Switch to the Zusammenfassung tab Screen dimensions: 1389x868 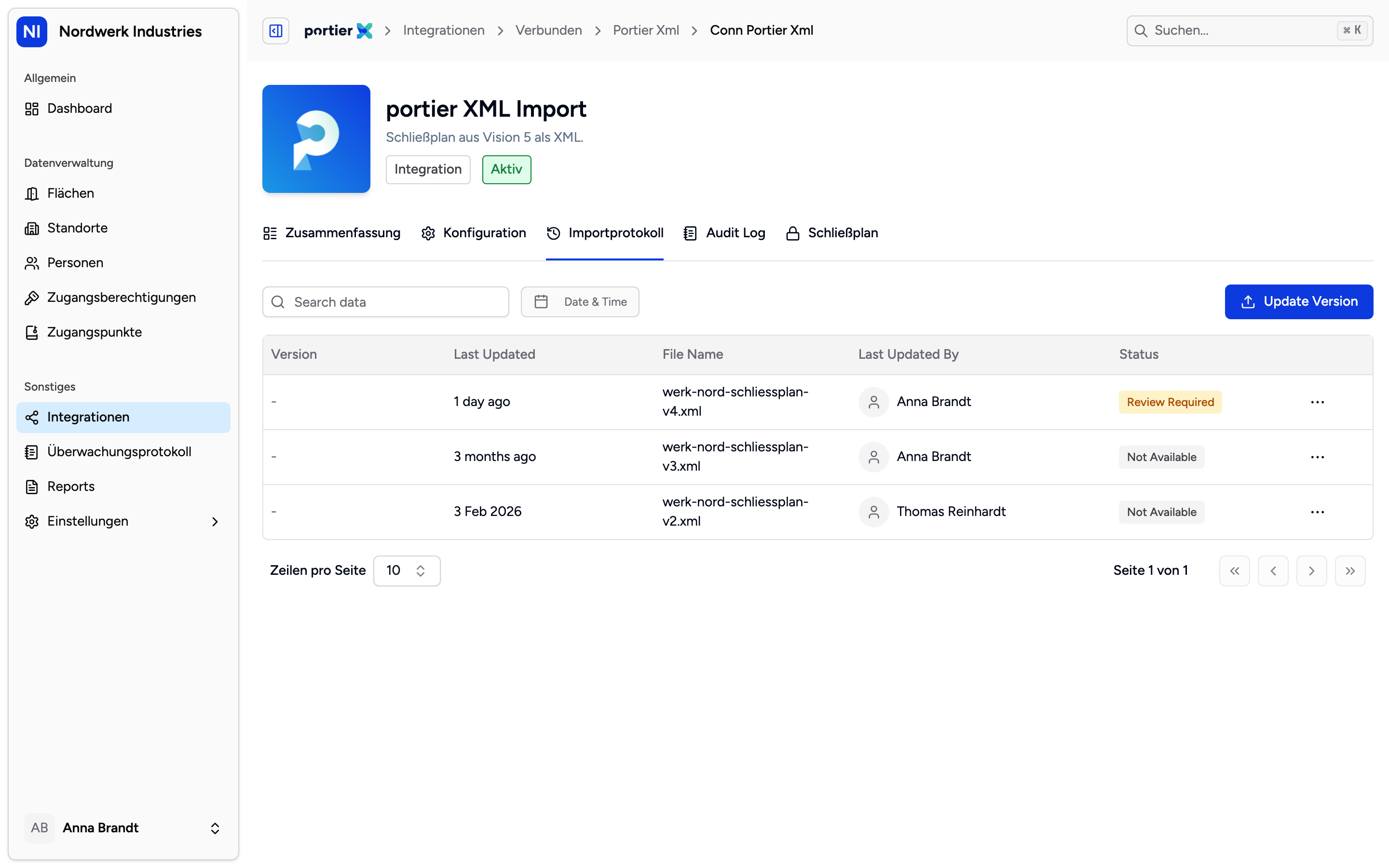tap(332, 233)
